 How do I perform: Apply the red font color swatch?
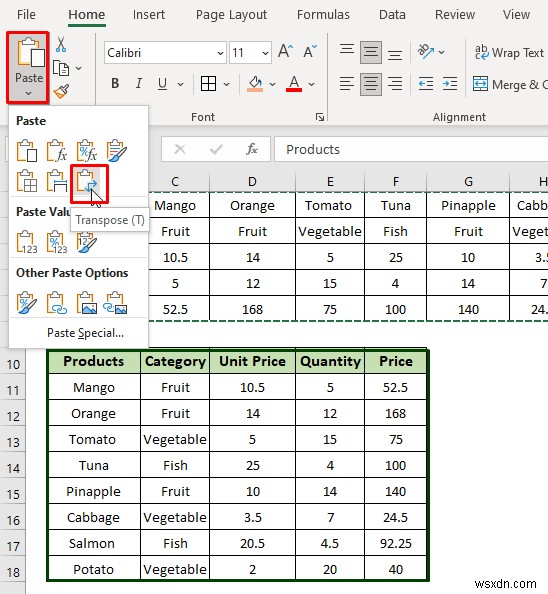294,84
